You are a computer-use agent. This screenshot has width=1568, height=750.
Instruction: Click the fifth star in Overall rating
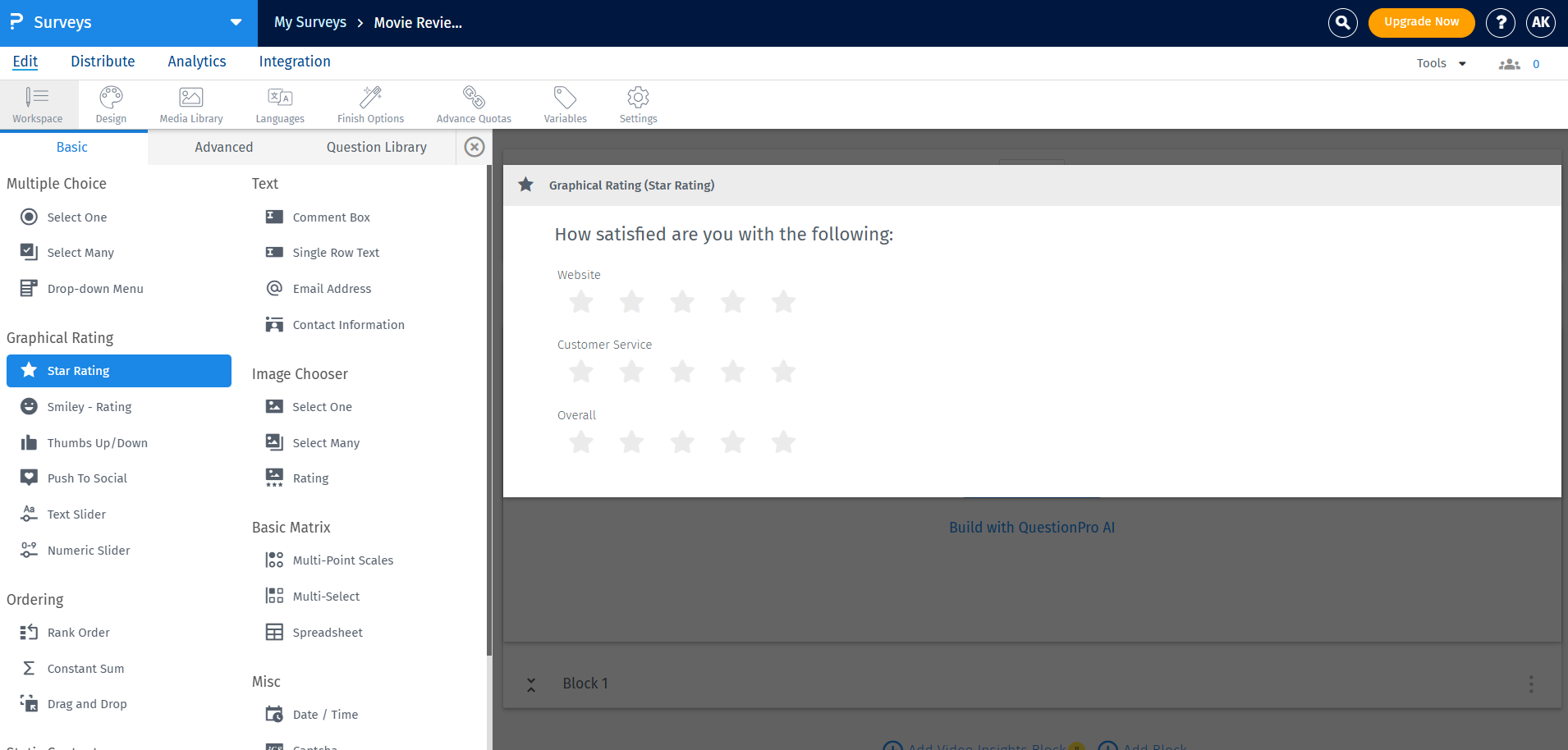click(x=783, y=441)
